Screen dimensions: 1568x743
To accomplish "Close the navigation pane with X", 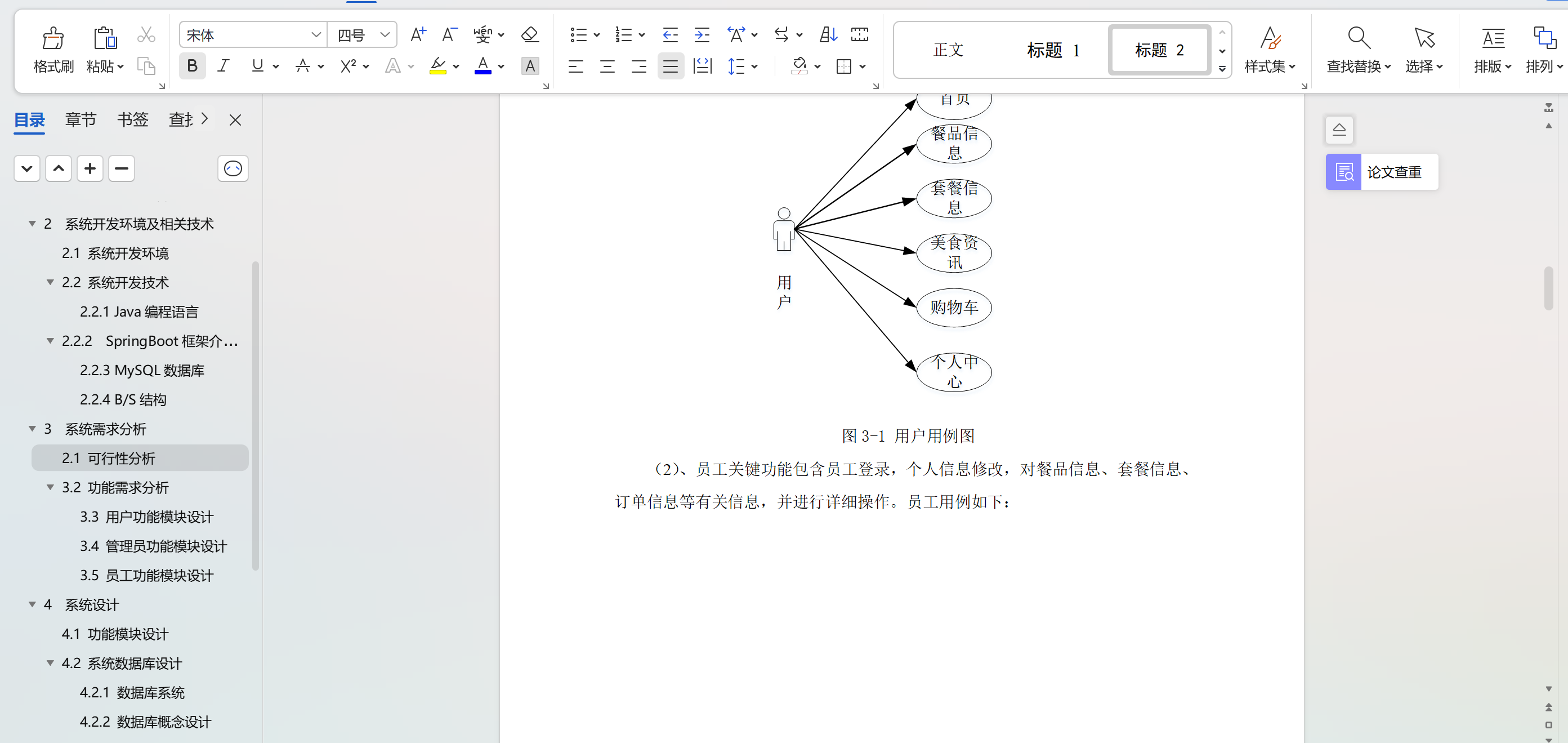I will pos(235,120).
